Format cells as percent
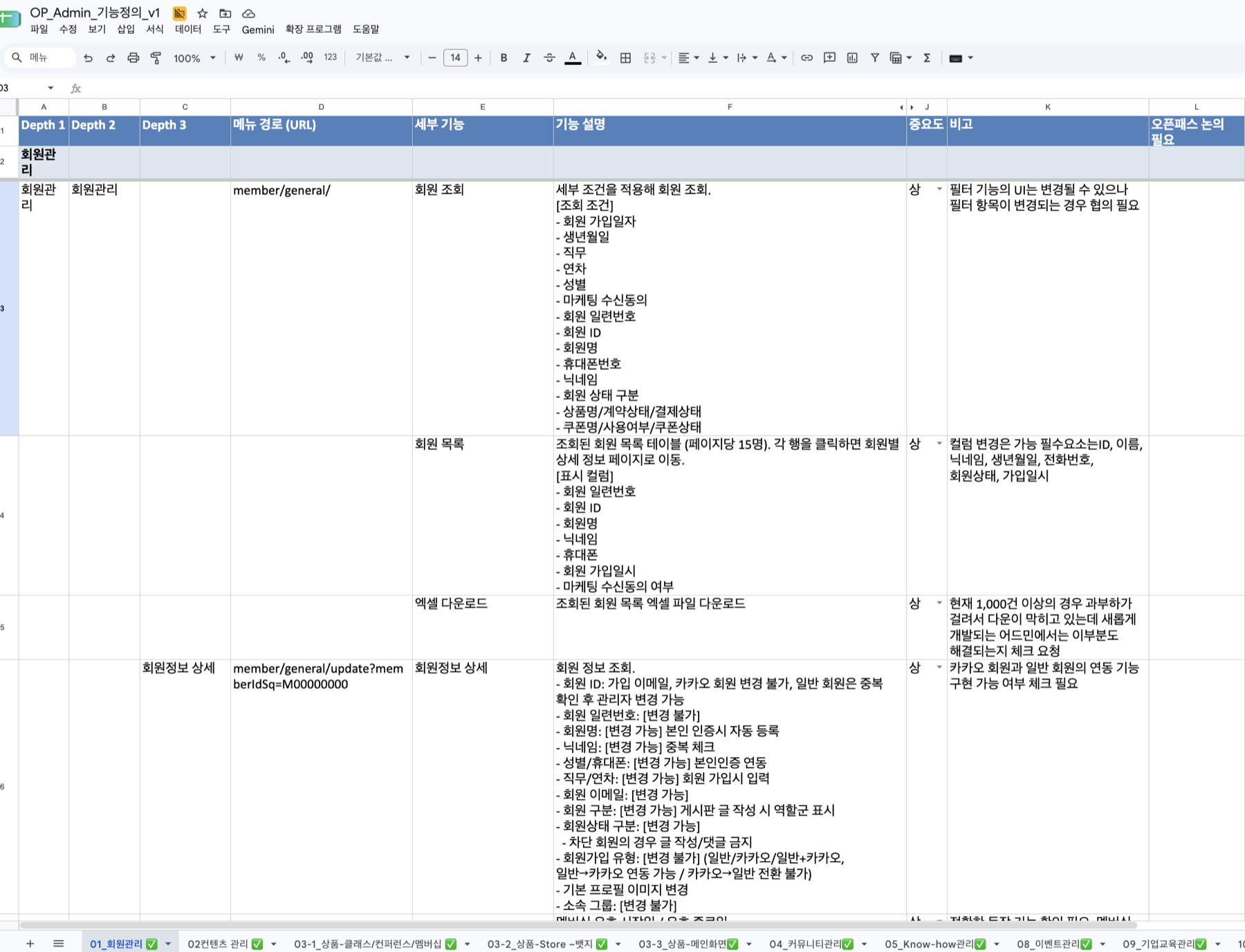The width and height of the screenshot is (1245, 952). click(261, 58)
